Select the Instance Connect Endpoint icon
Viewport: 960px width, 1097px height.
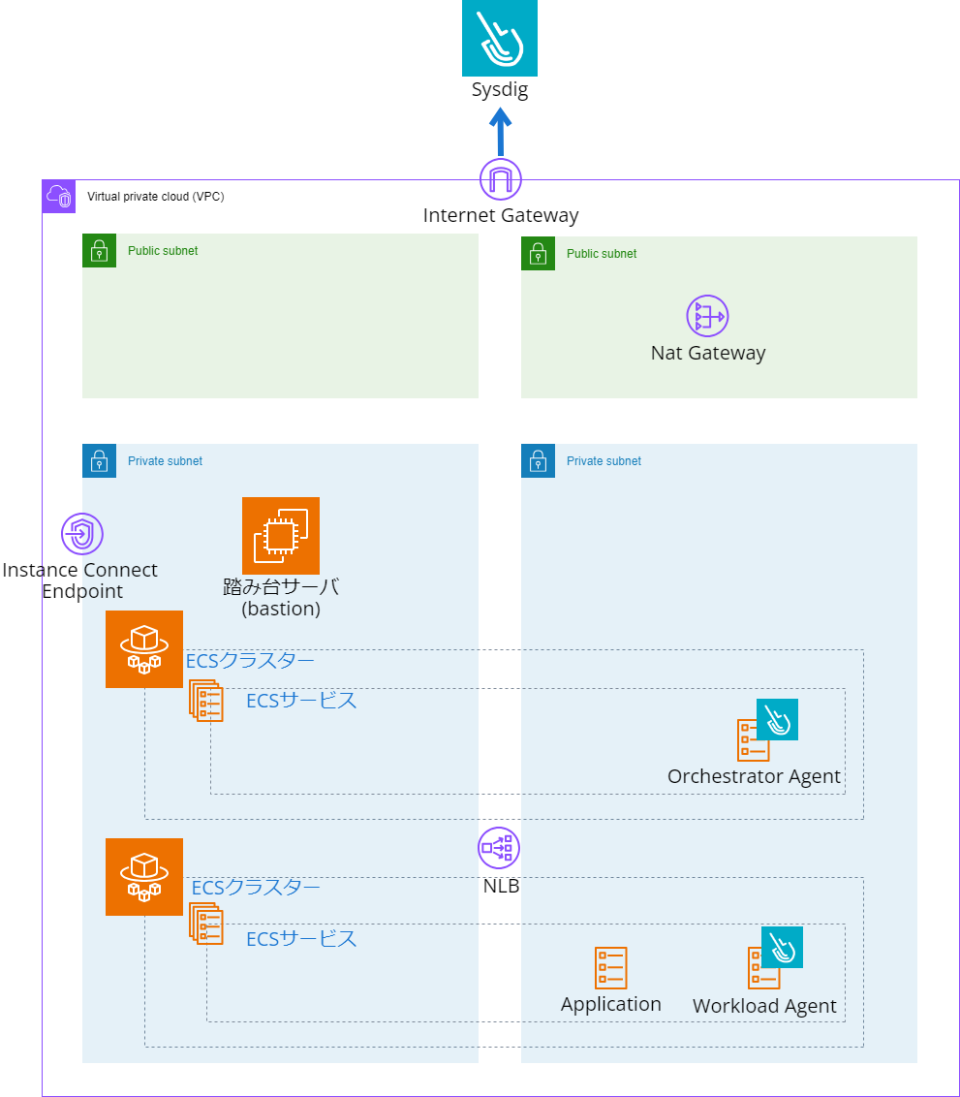tap(82, 534)
